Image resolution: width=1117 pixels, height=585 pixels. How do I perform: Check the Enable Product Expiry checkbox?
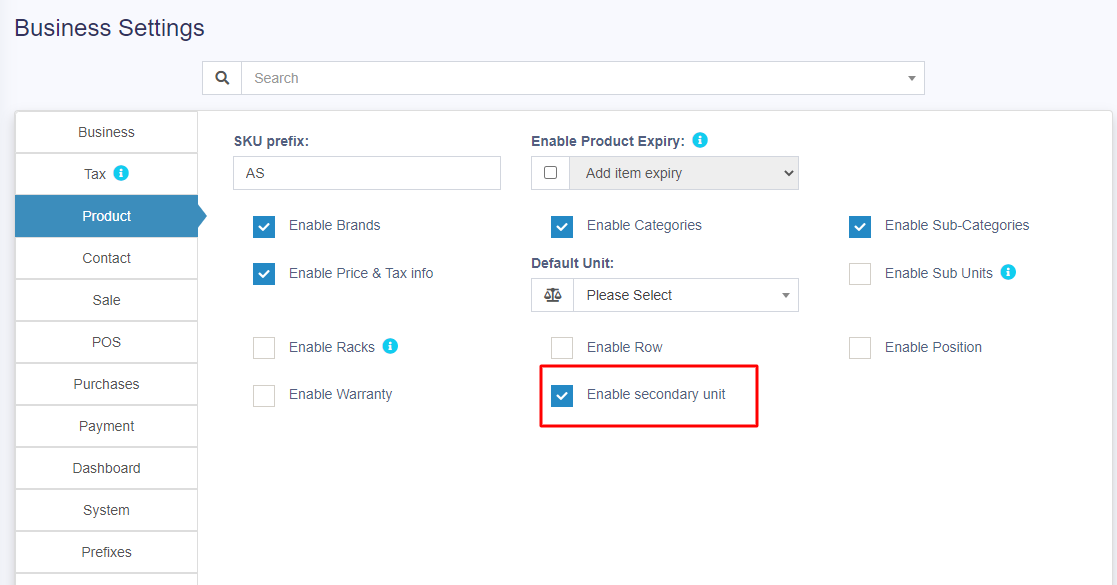pos(550,173)
